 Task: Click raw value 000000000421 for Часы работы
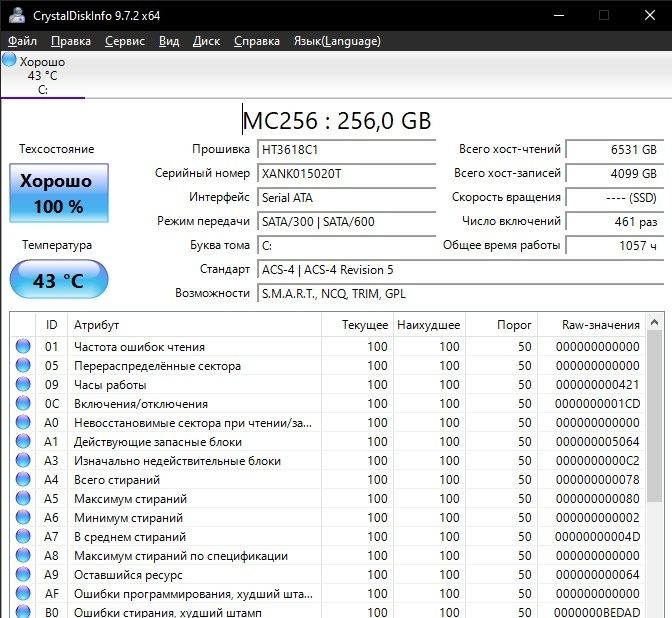[x=597, y=384]
